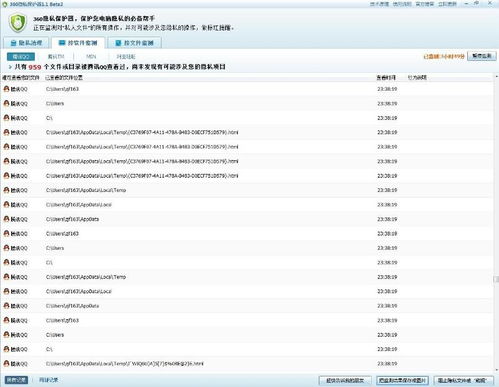Click the scrollbar down arrow of the file list
The image size is (499, 387).
pos(496,370)
